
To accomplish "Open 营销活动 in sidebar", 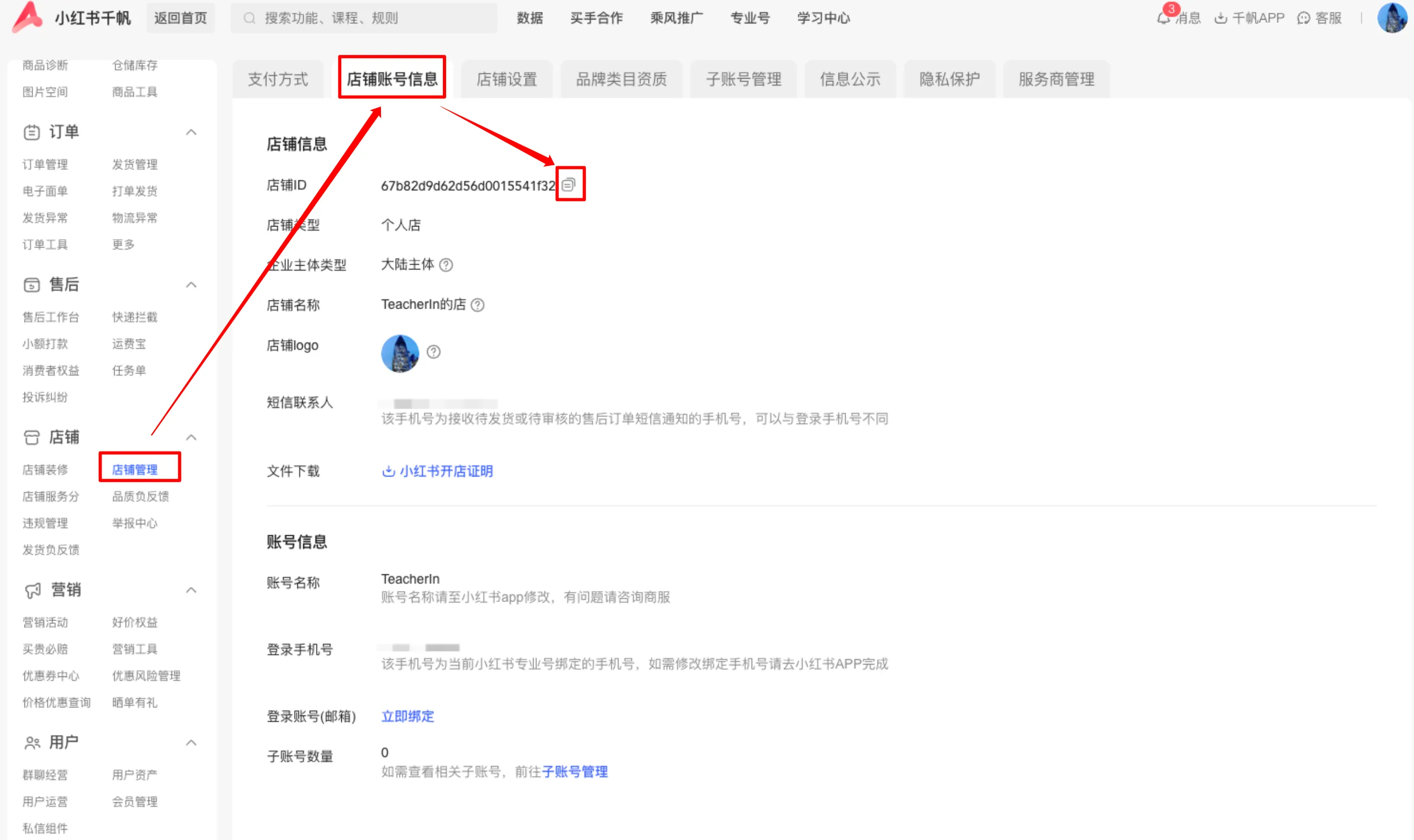I will [45, 623].
